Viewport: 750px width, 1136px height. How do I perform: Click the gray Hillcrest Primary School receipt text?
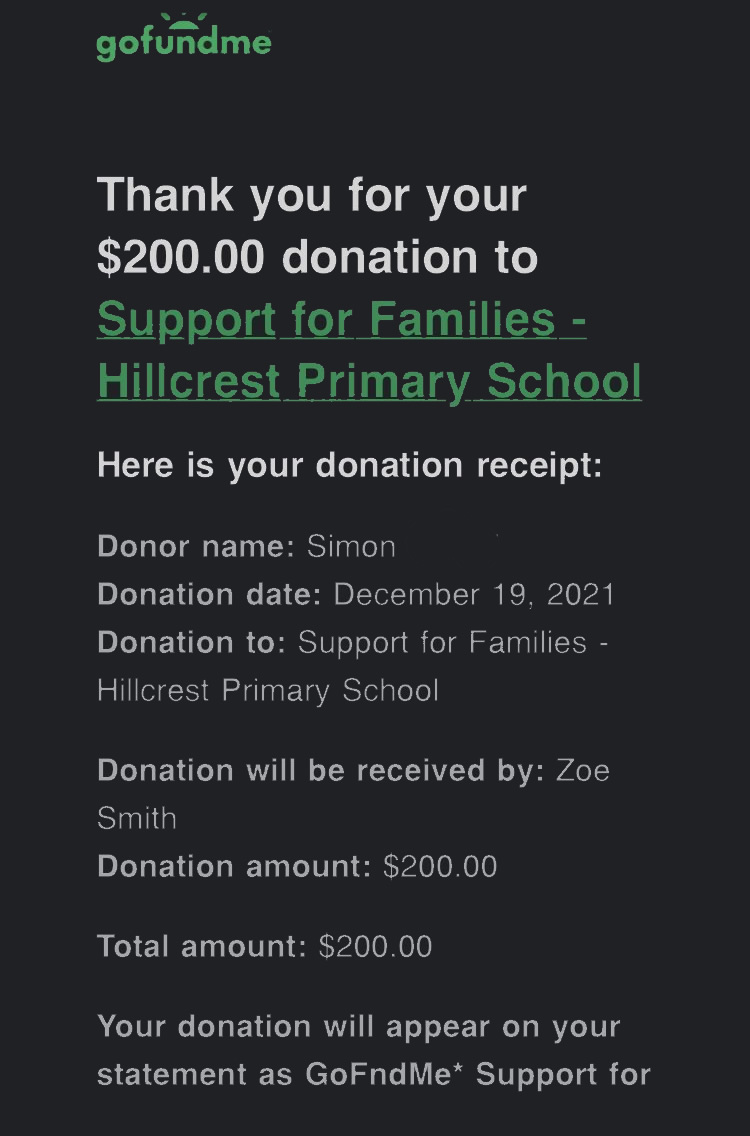(x=268, y=690)
